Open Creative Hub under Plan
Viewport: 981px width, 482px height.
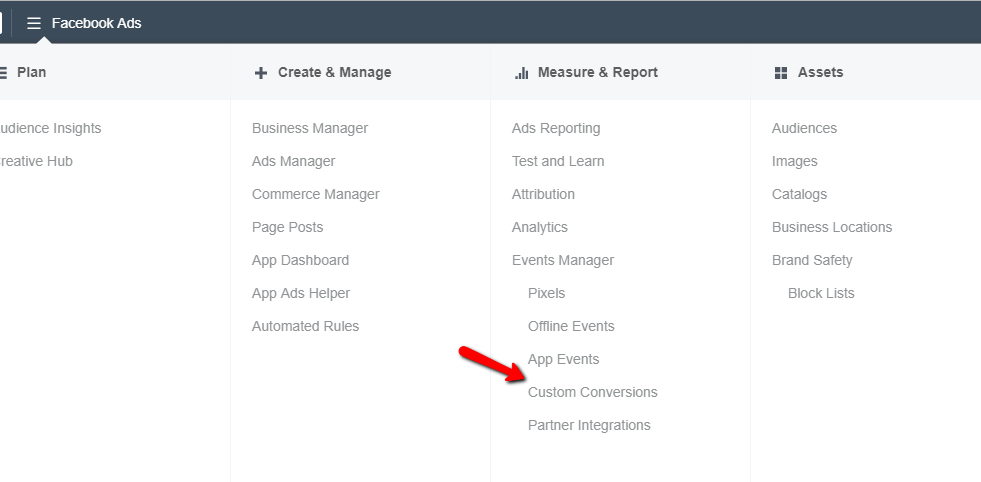coord(36,162)
